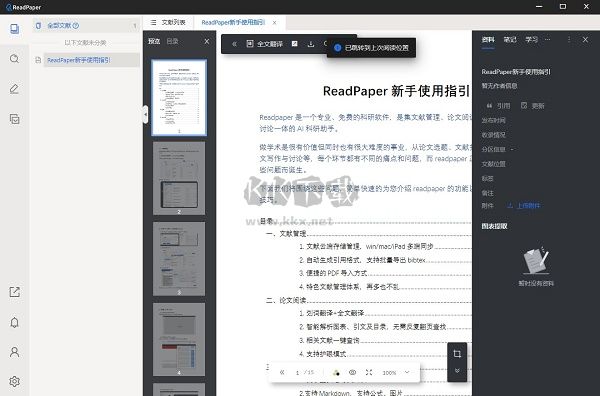Open the checklist tasks icon in sidebar

[x=15, y=119]
